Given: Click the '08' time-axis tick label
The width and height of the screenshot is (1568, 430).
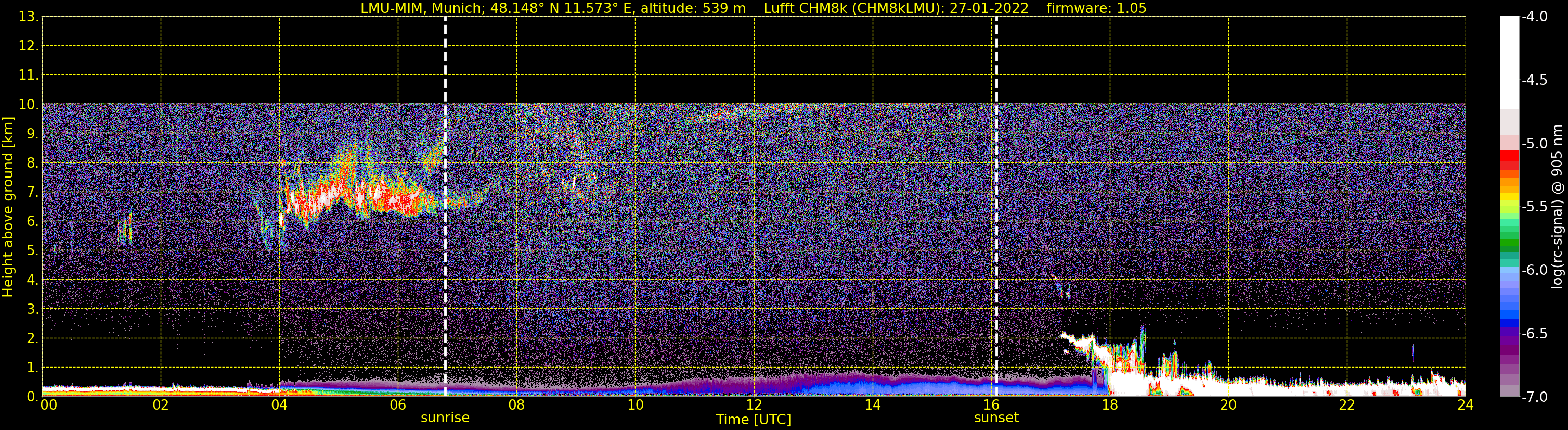Looking at the screenshot, I should (x=517, y=405).
